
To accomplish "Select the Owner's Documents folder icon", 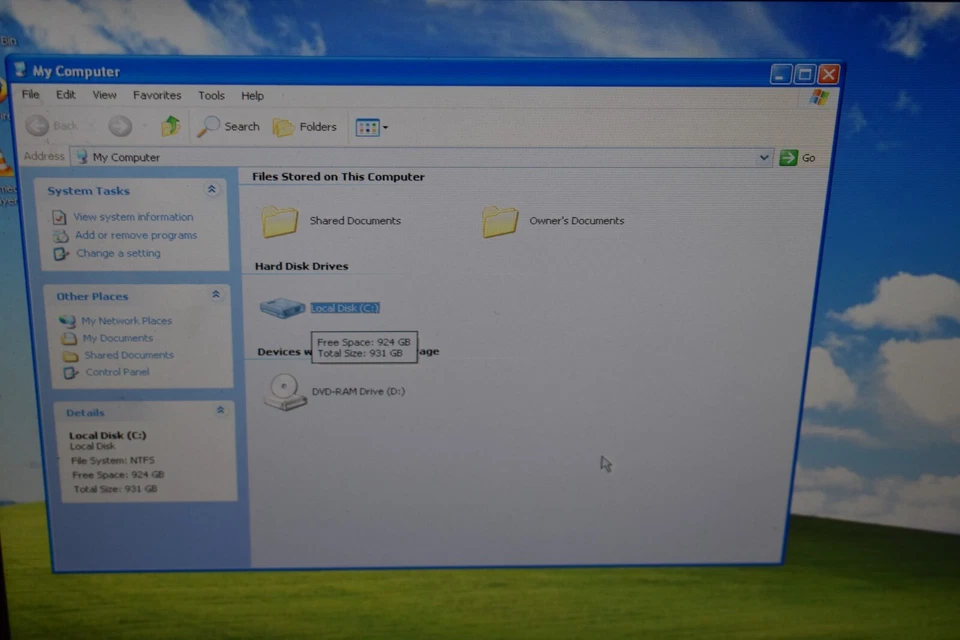I will [500, 221].
